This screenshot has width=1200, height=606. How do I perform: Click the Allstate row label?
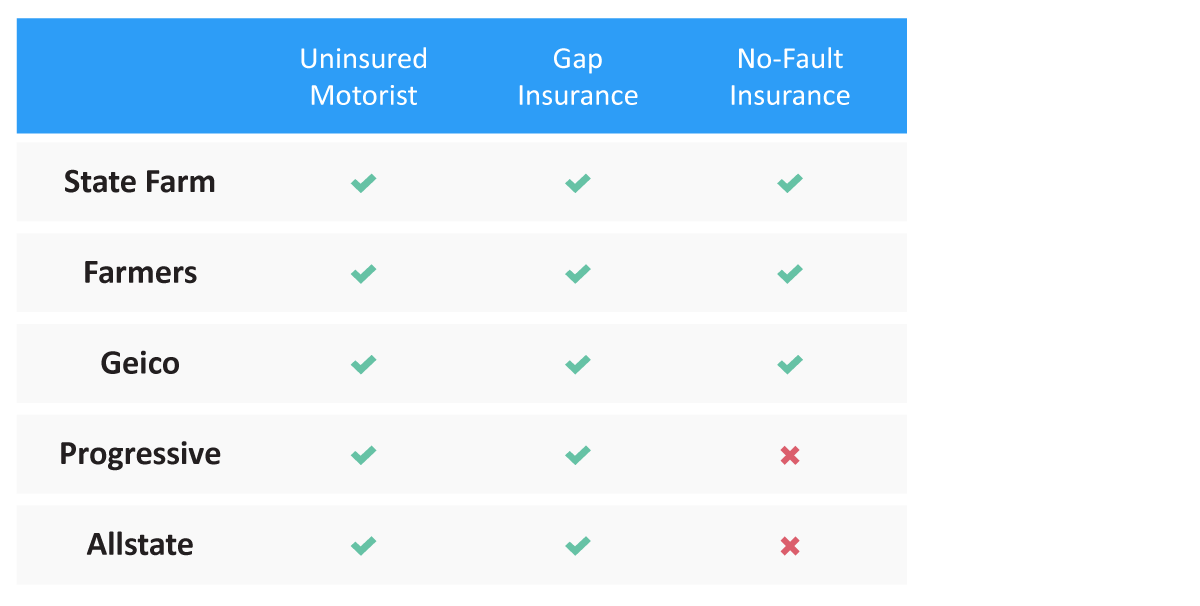(140, 545)
